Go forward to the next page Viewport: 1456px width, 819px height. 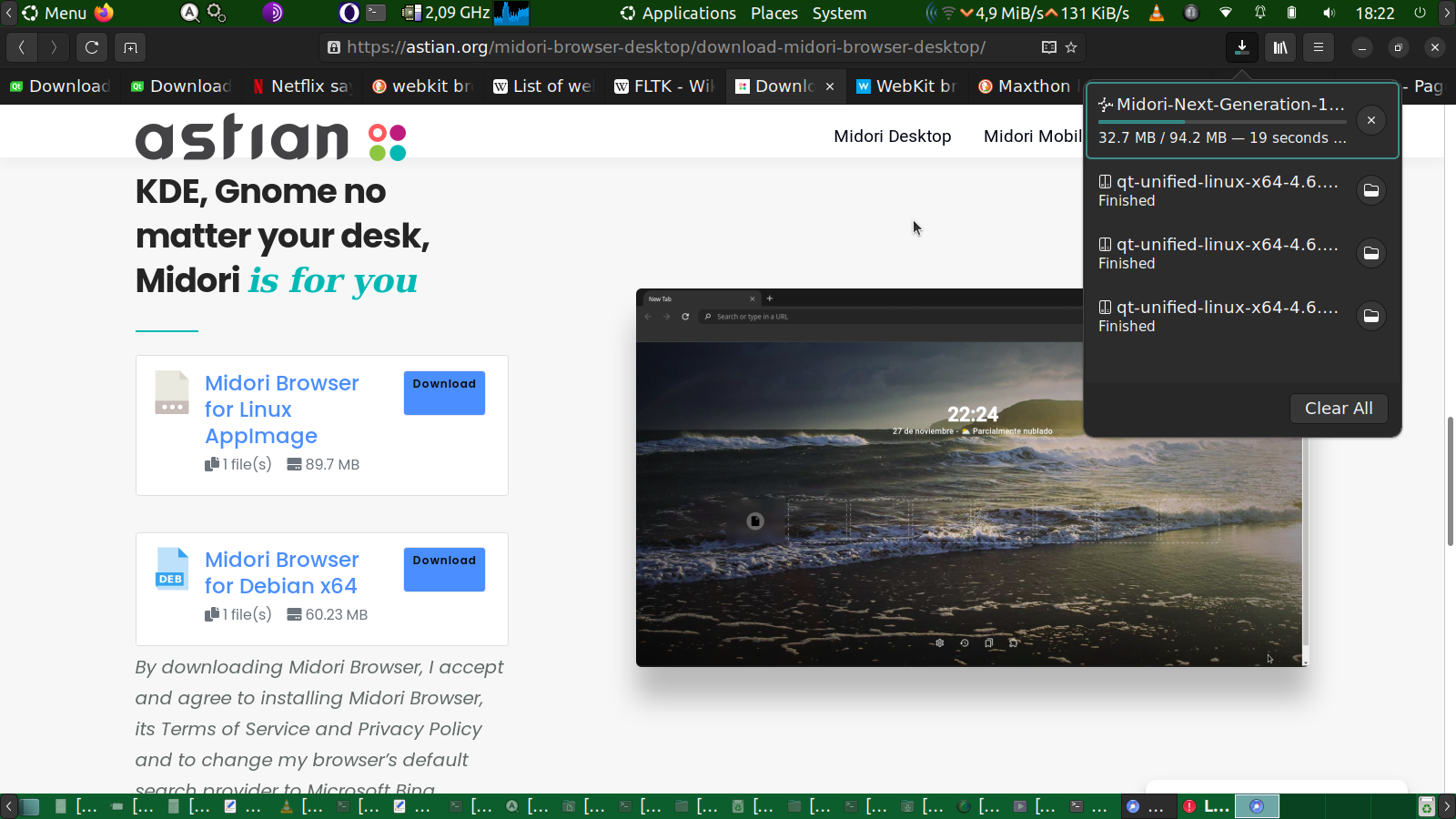[x=54, y=47]
